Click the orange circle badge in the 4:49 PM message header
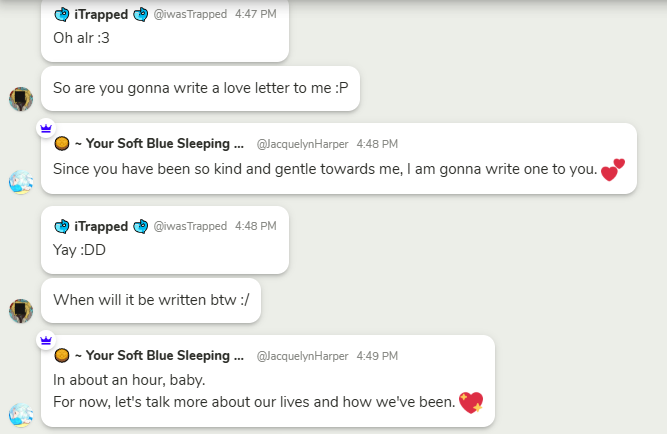Viewport: 667px width, 434px height. 61,355
